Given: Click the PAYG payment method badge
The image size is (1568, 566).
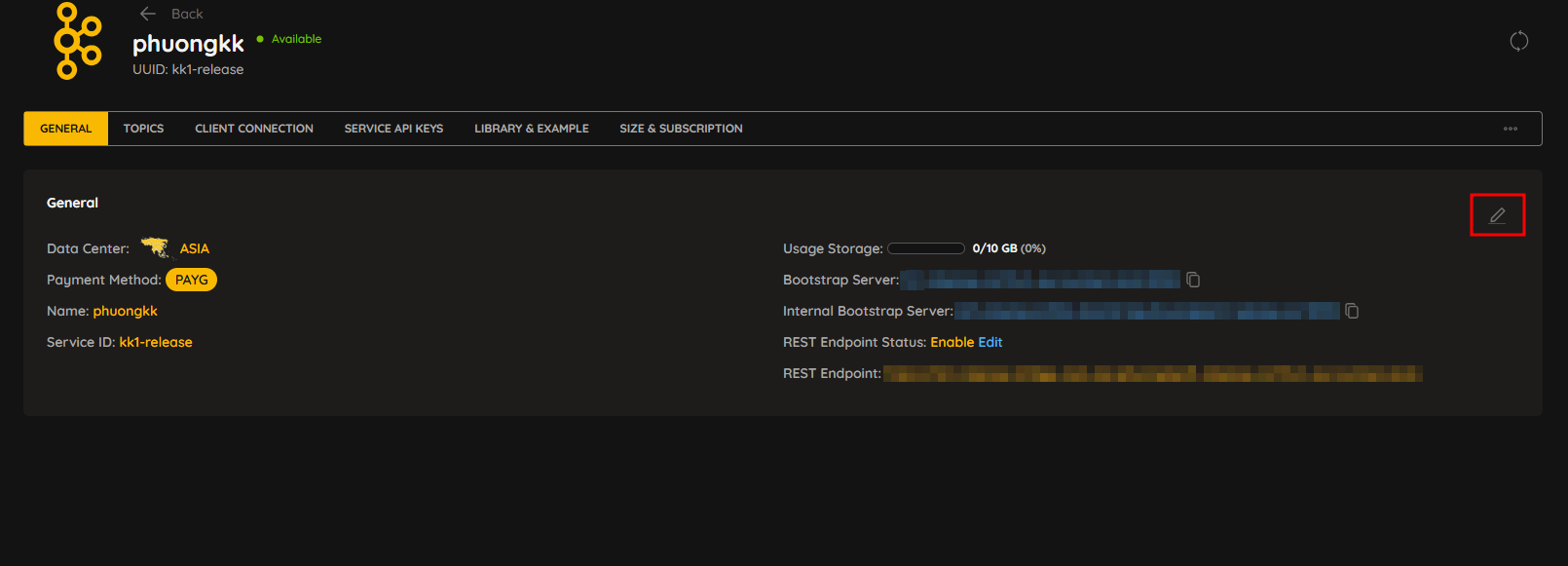Looking at the screenshot, I should (x=192, y=280).
